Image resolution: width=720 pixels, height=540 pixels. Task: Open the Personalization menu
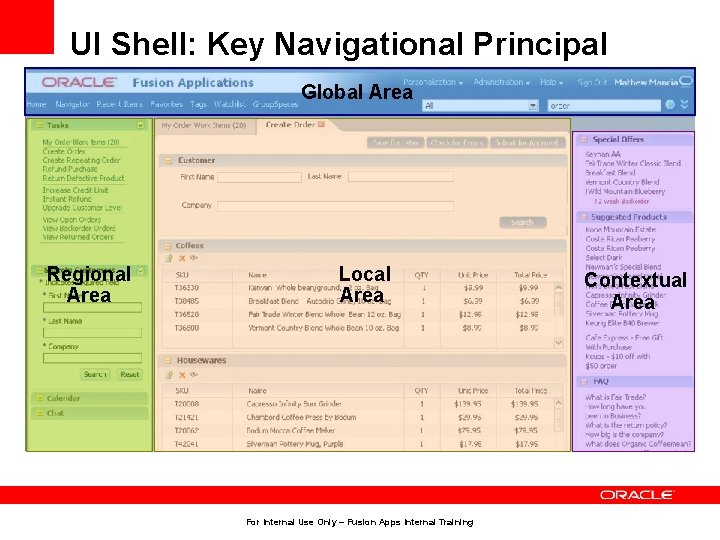433,82
